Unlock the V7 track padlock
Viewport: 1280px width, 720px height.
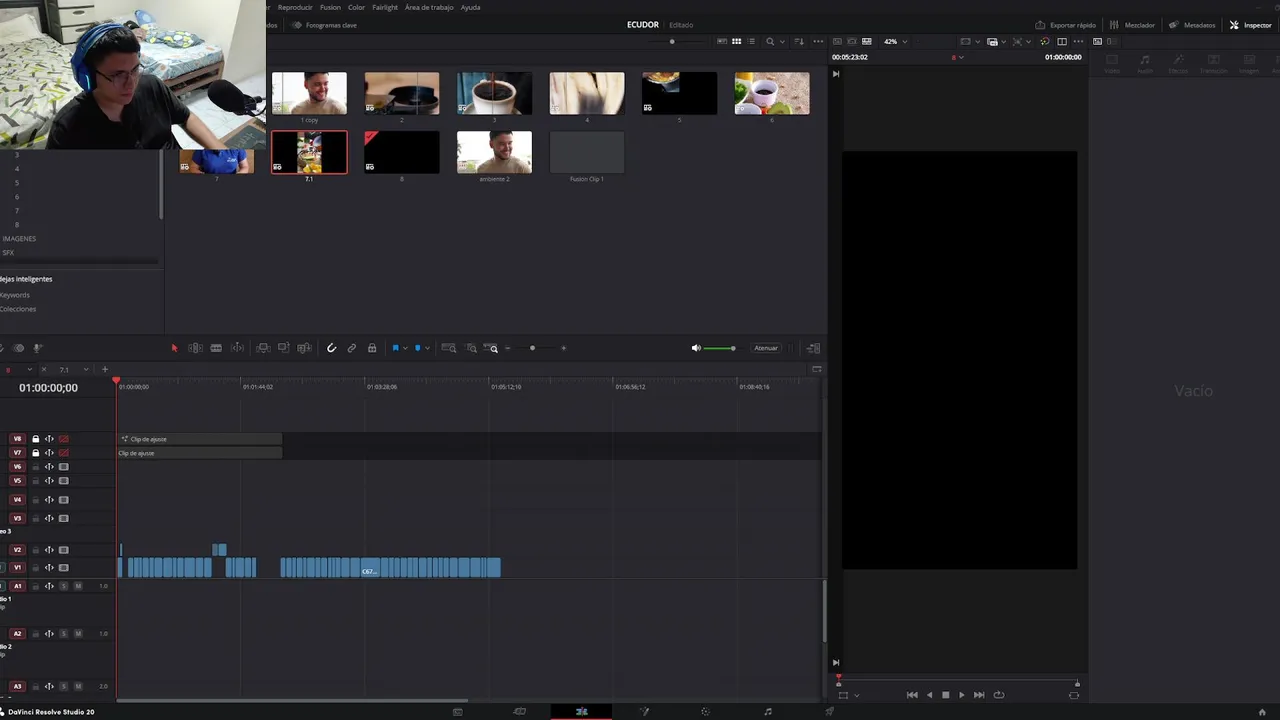point(35,453)
